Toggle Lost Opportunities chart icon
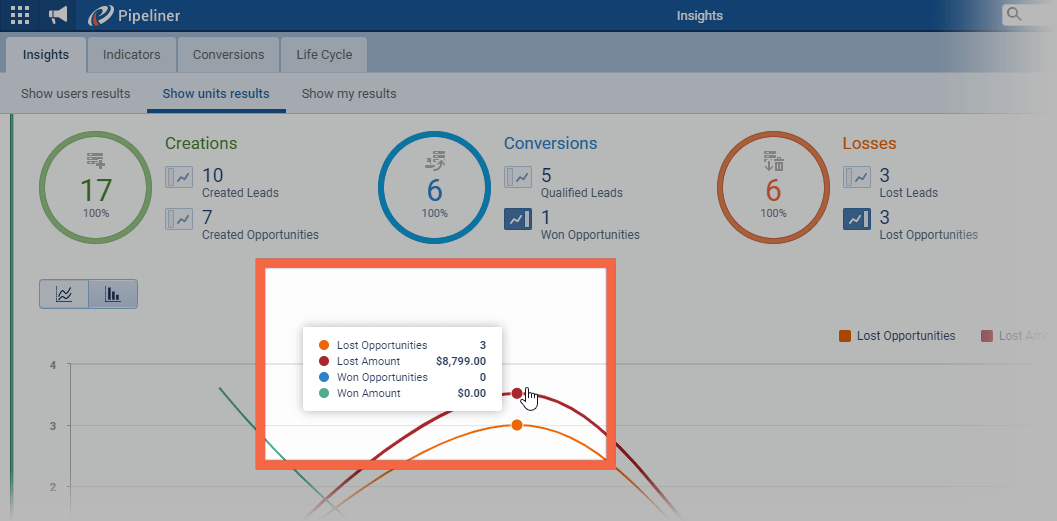The height and width of the screenshot is (521, 1057). (857, 219)
